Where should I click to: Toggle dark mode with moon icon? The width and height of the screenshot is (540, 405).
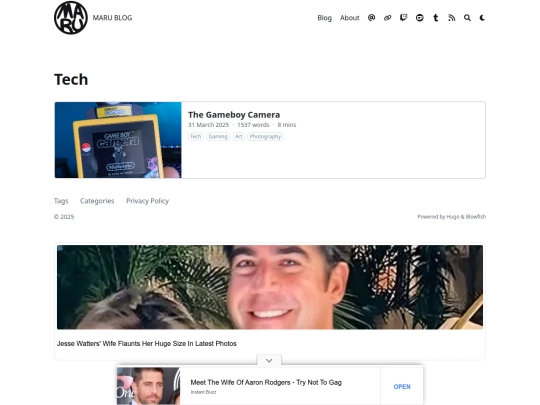click(x=482, y=18)
